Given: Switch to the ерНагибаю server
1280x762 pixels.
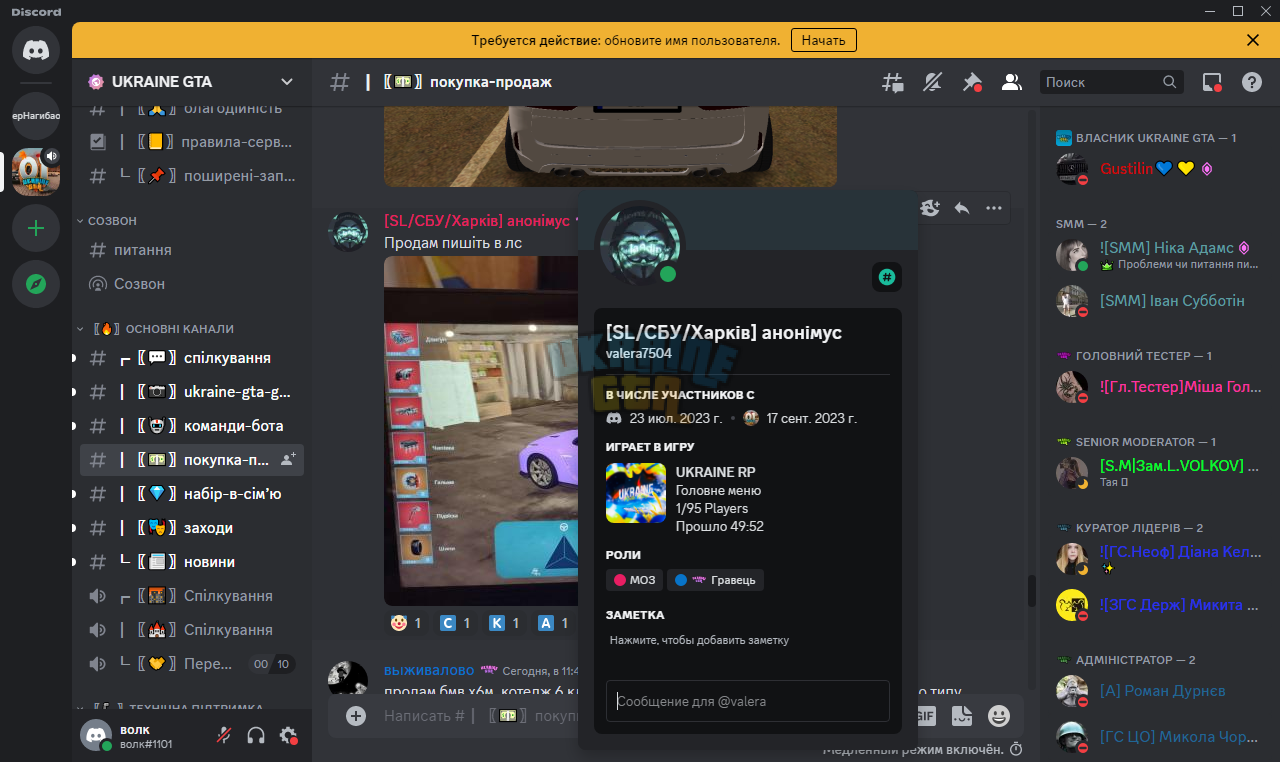Looking at the screenshot, I should (x=36, y=116).
